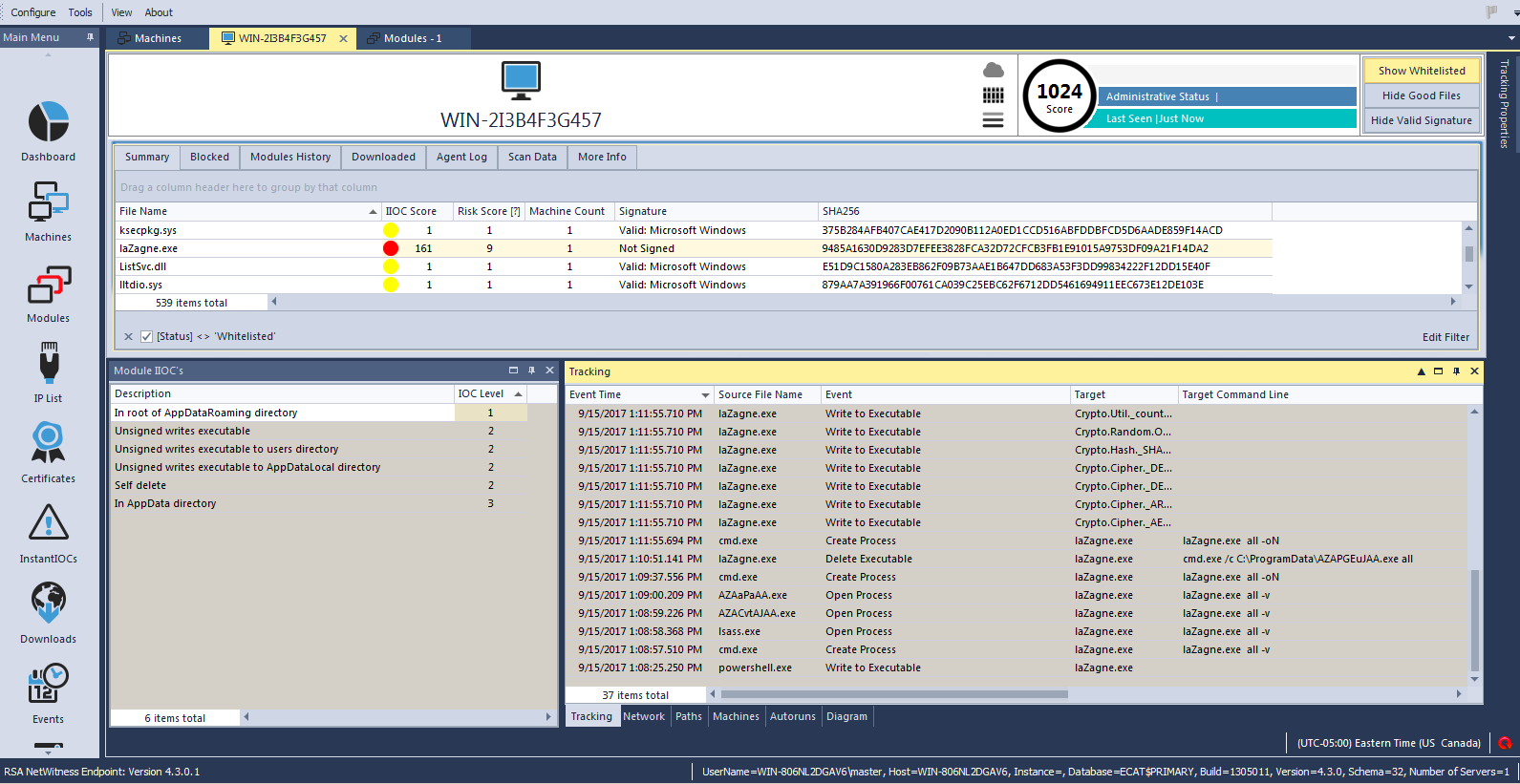Viewport: 1520px width, 784px height.
Task: Open the tab list dropdown arrow at top right
Action: (1511, 38)
